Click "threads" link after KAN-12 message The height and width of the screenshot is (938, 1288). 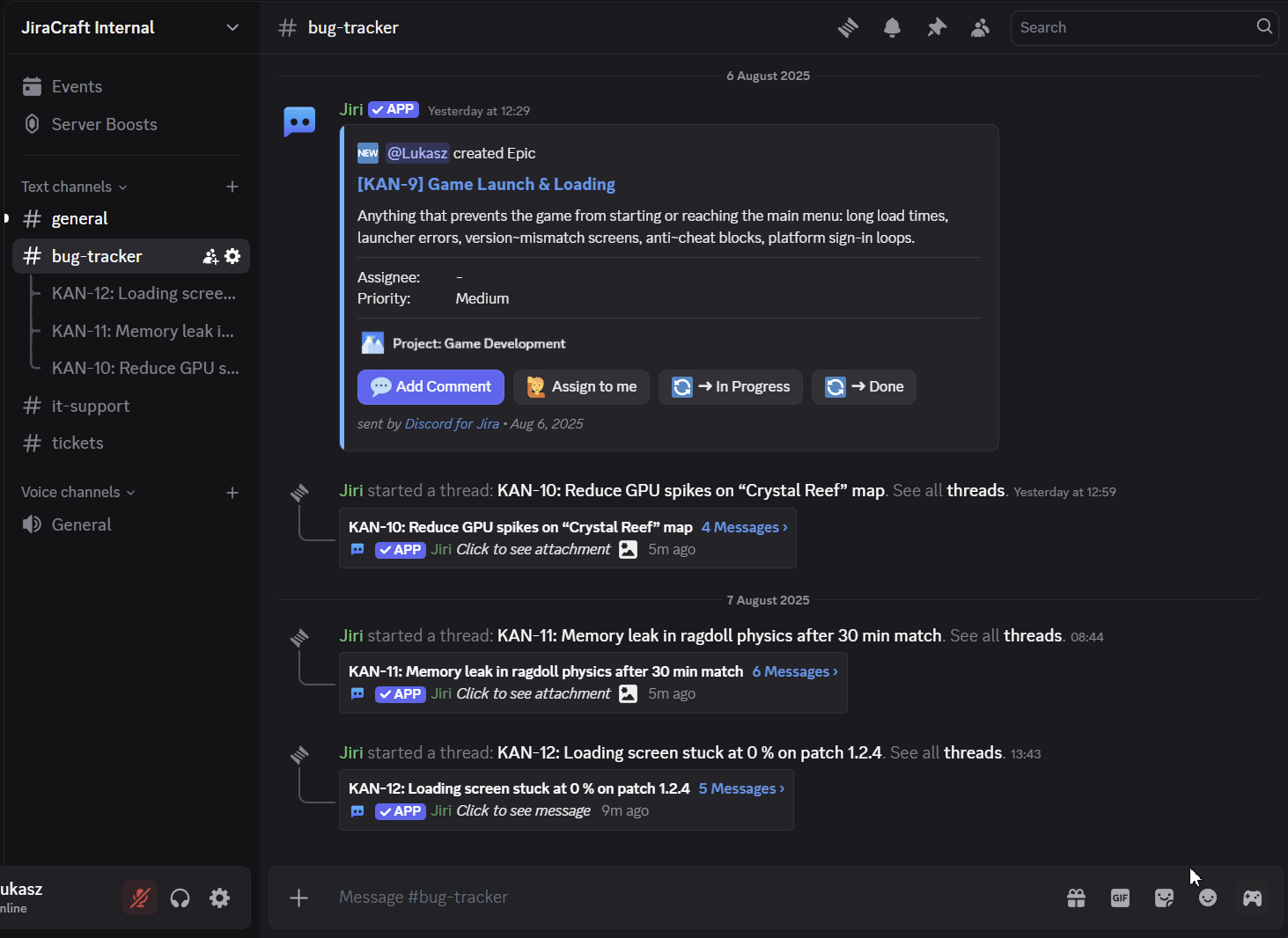(973, 752)
